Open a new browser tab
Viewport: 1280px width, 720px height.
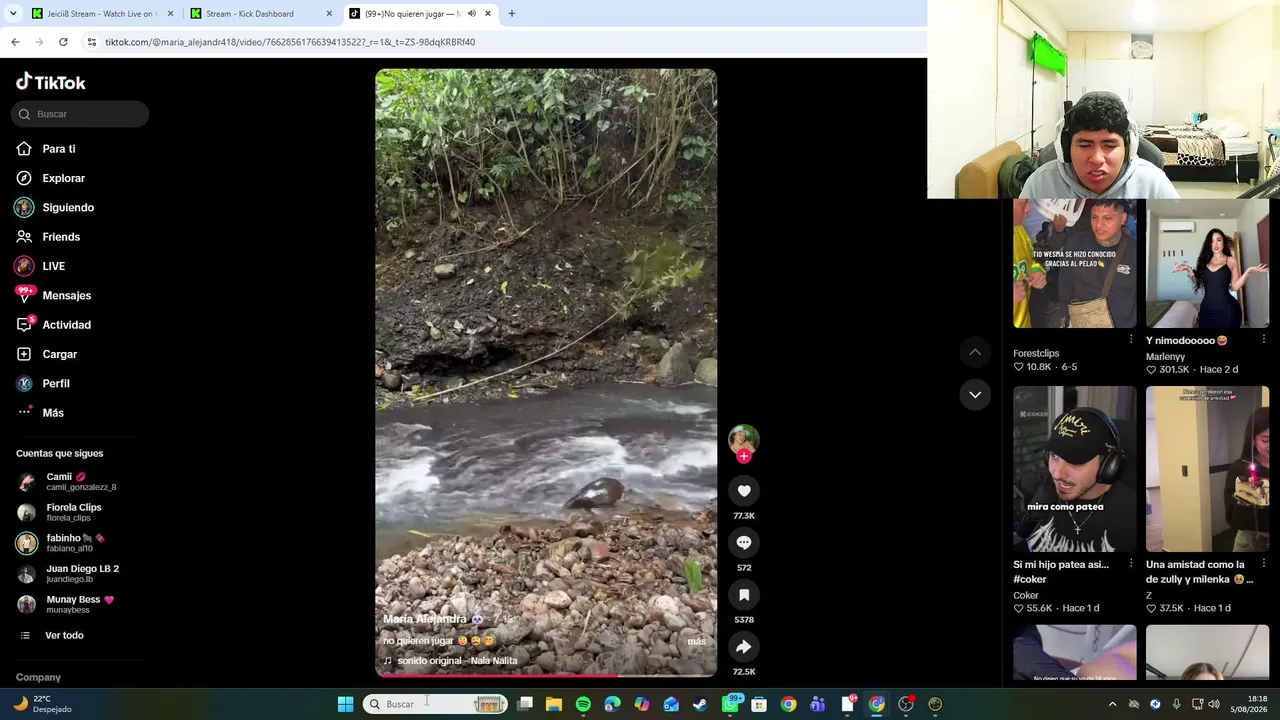tap(512, 14)
